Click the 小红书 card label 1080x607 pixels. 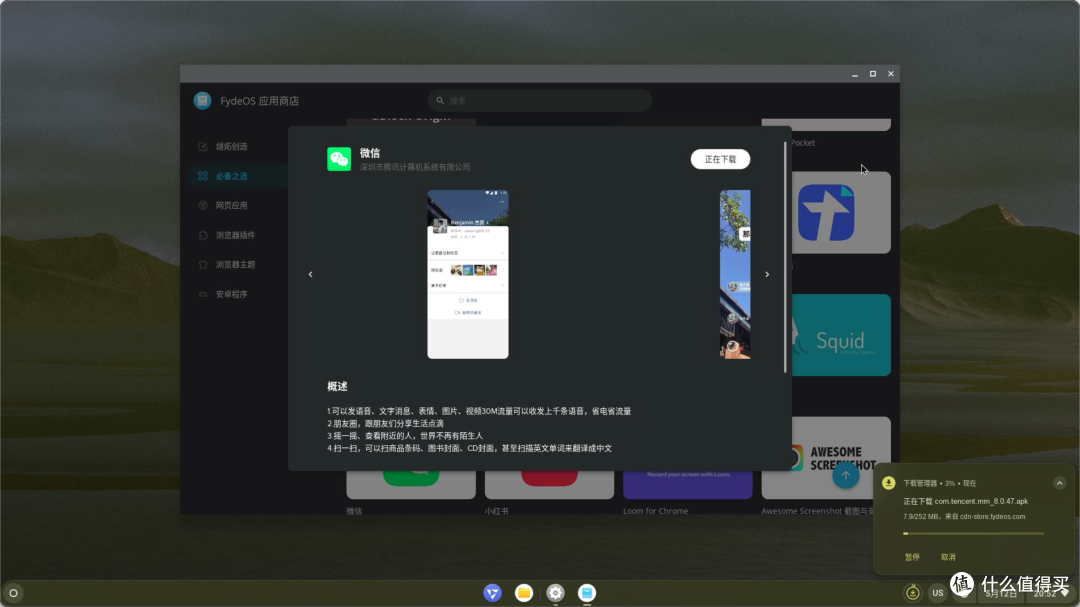coord(497,511)
